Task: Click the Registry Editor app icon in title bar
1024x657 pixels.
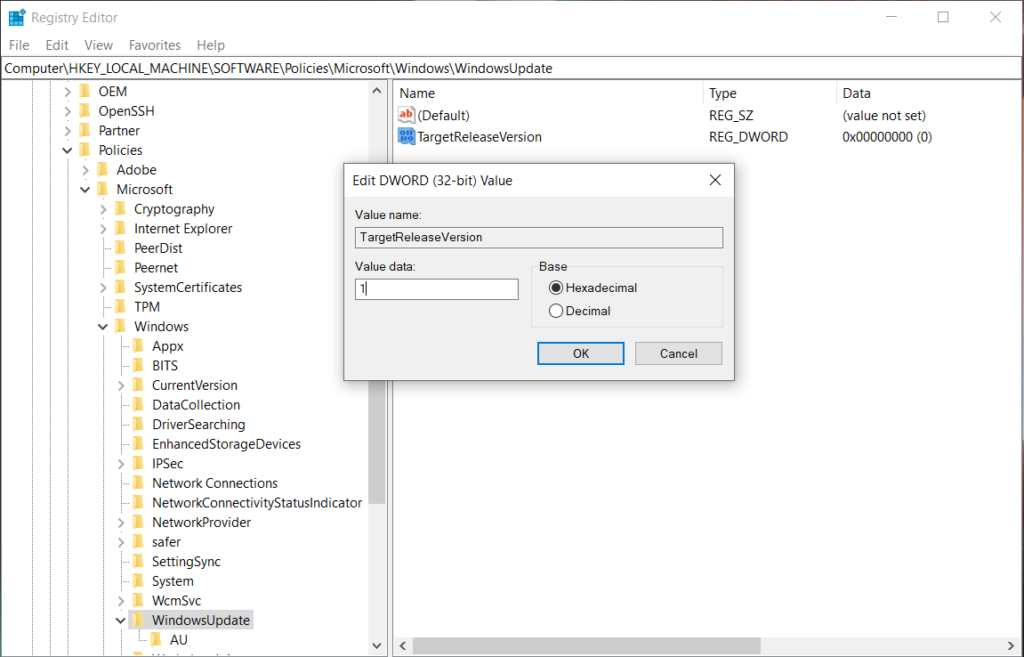Action: pyautogui.click(x=17, y=17)
